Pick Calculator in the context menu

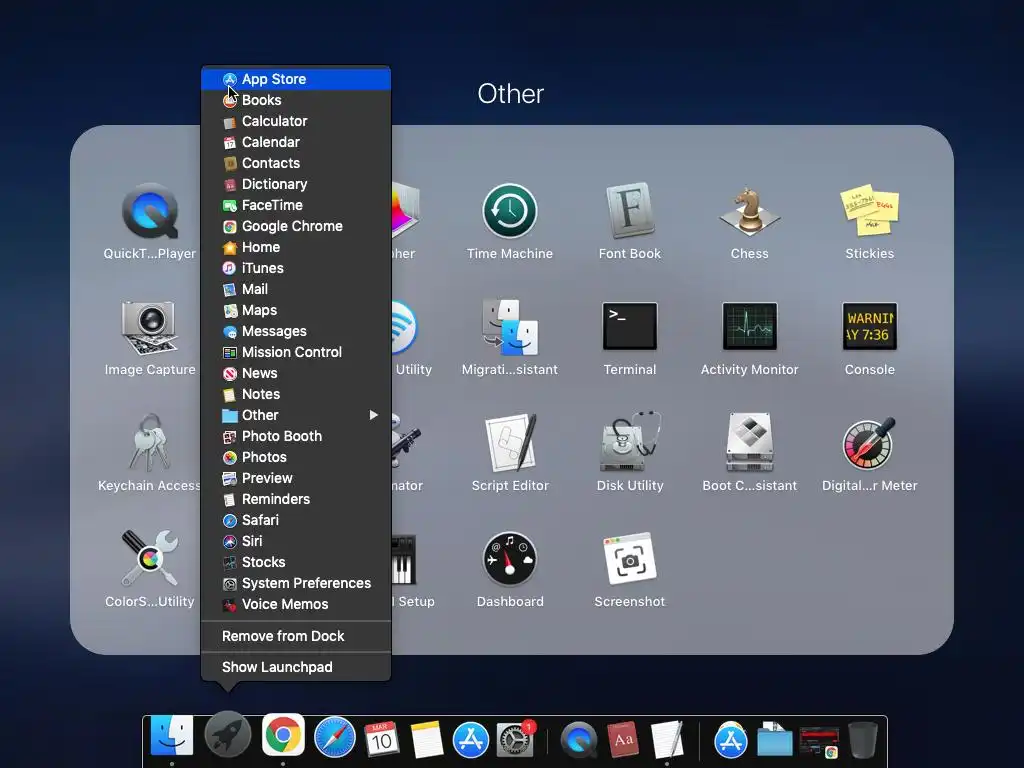point(296,121)
